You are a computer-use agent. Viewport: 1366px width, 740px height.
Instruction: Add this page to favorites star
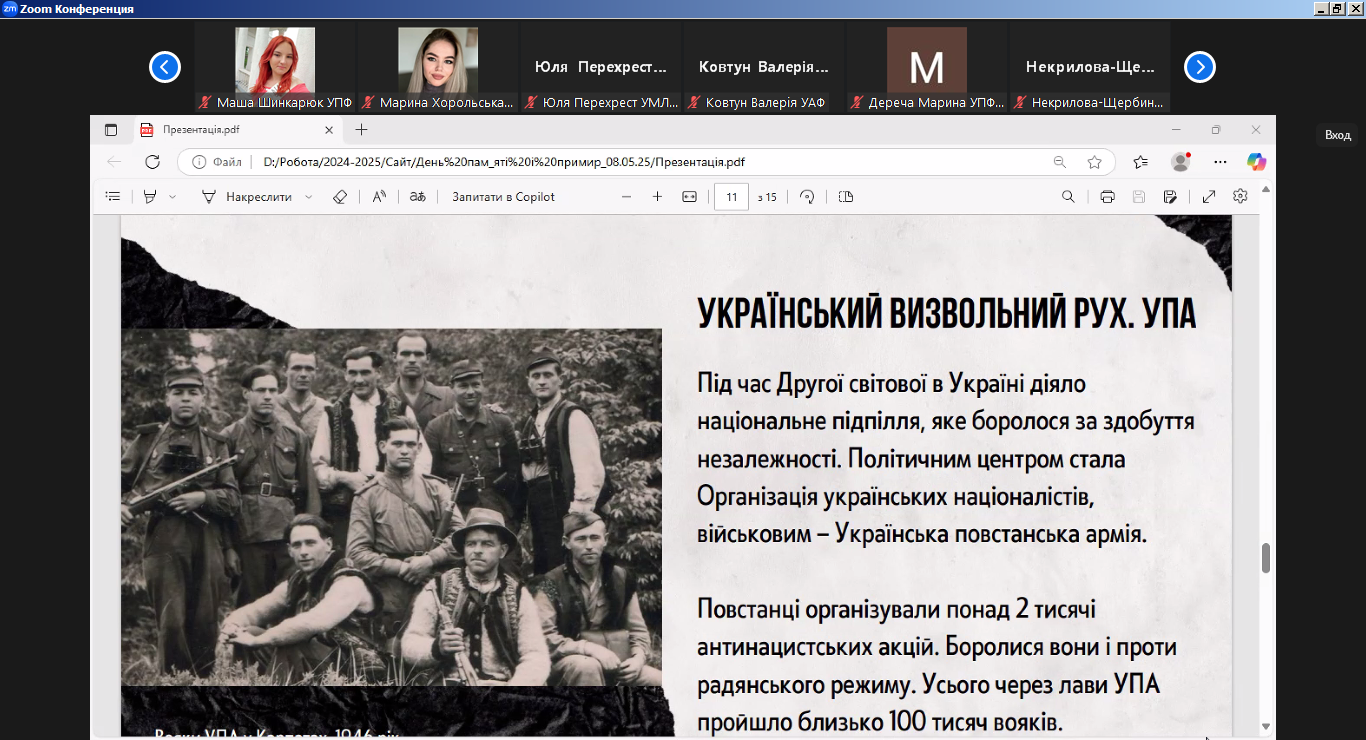pos(1094,162)
